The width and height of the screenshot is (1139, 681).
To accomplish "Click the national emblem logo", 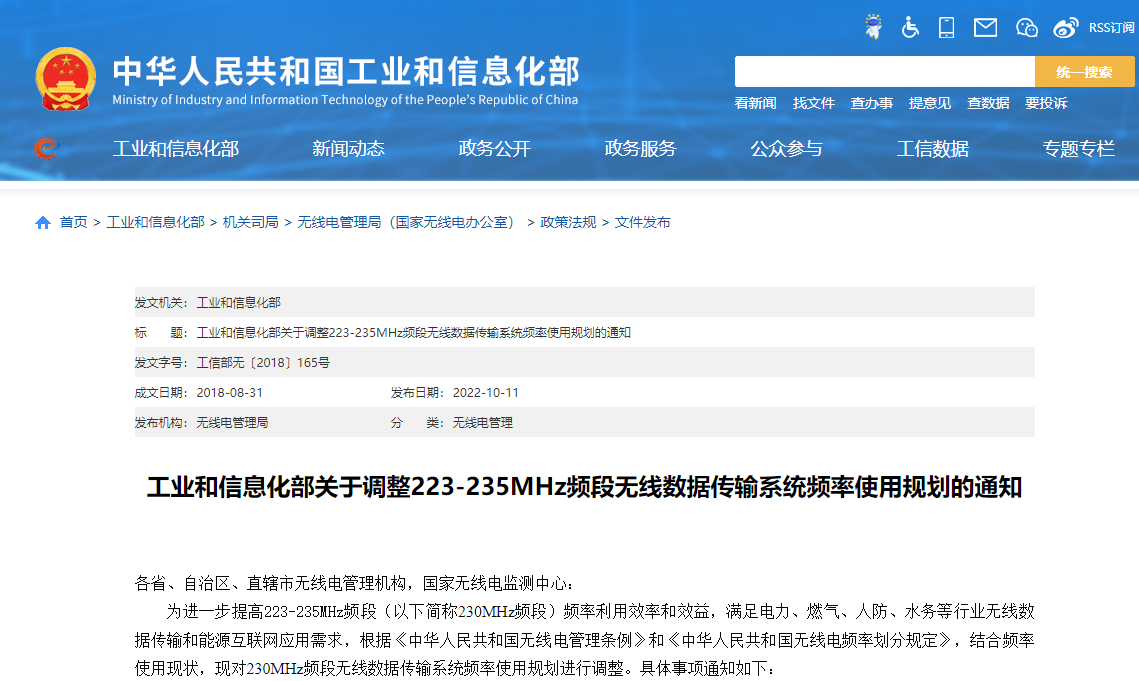I will (x=66, y=77).
